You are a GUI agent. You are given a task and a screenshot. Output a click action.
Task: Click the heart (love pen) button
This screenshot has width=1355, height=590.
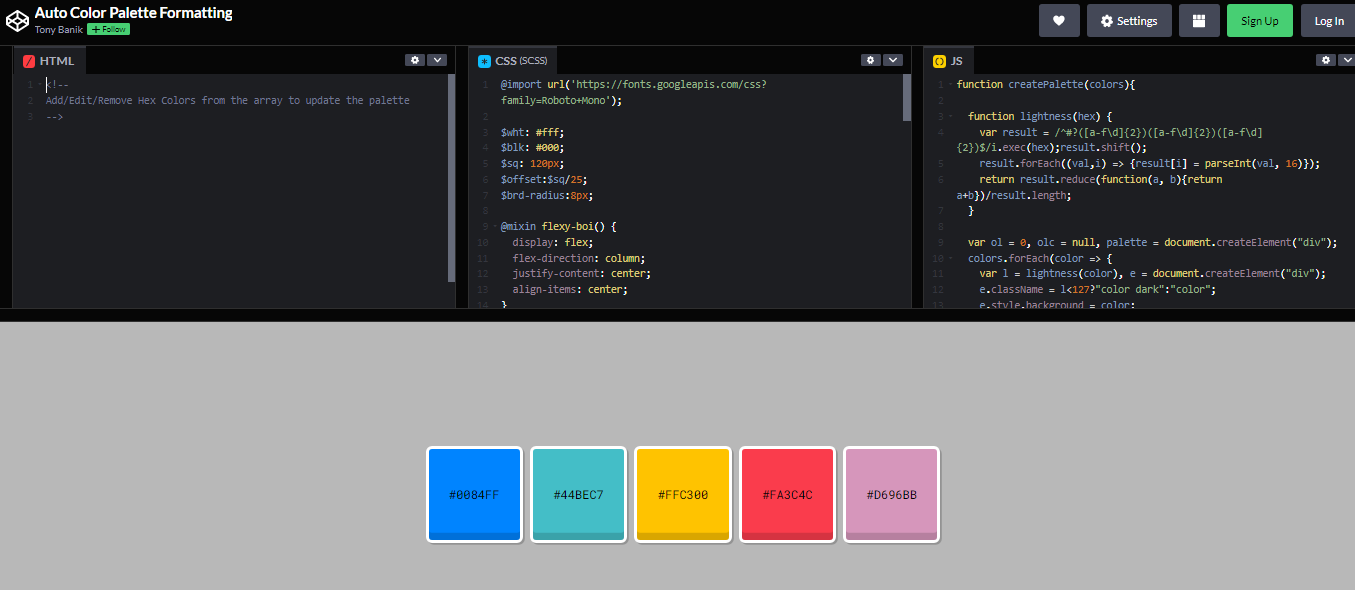click(1059, 20)
